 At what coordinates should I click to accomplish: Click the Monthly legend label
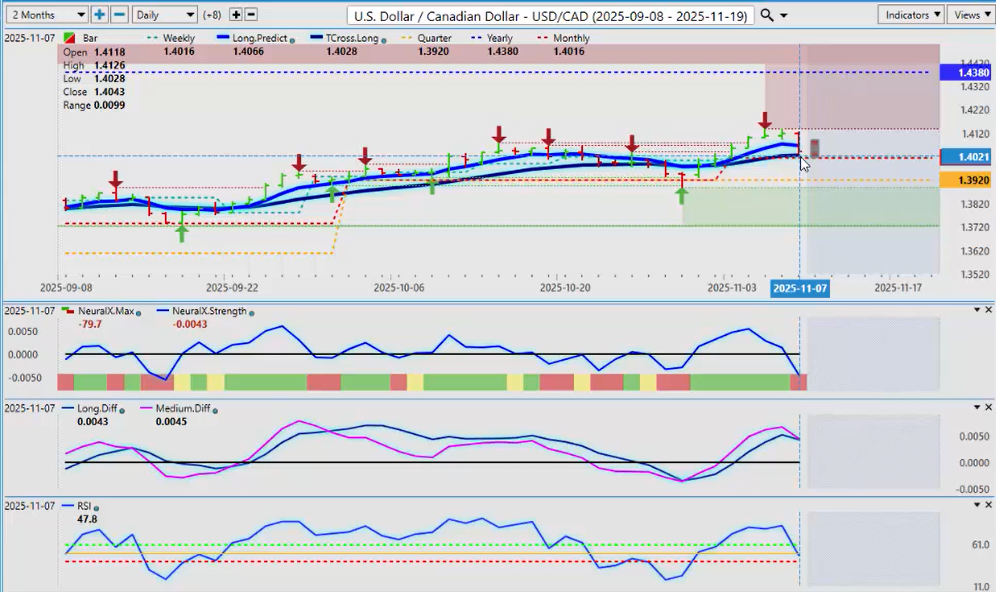point(570,38)
